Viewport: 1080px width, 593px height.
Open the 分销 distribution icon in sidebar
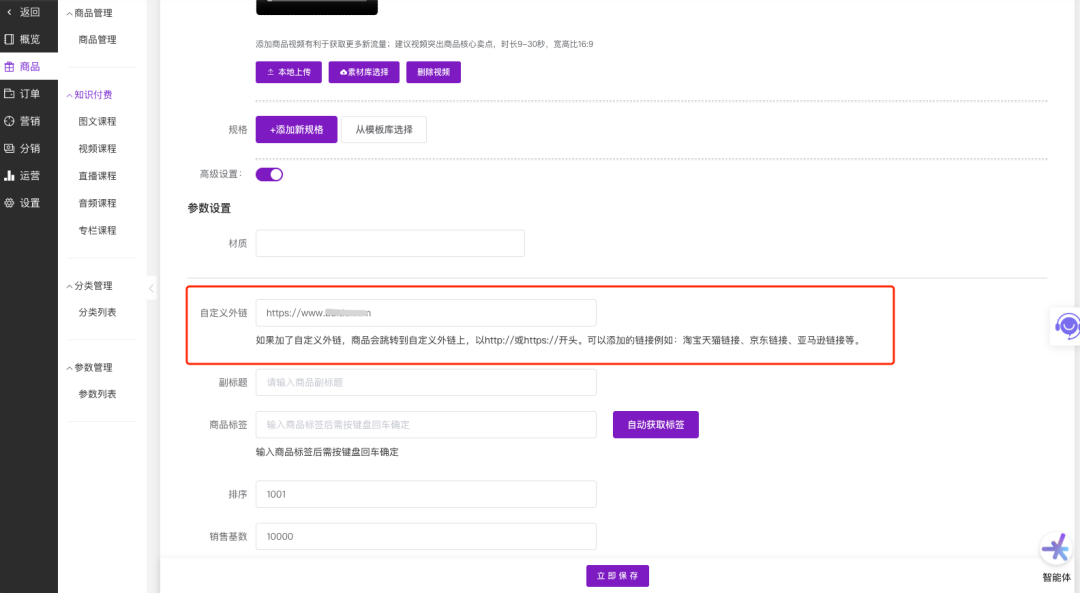[9, 148]
